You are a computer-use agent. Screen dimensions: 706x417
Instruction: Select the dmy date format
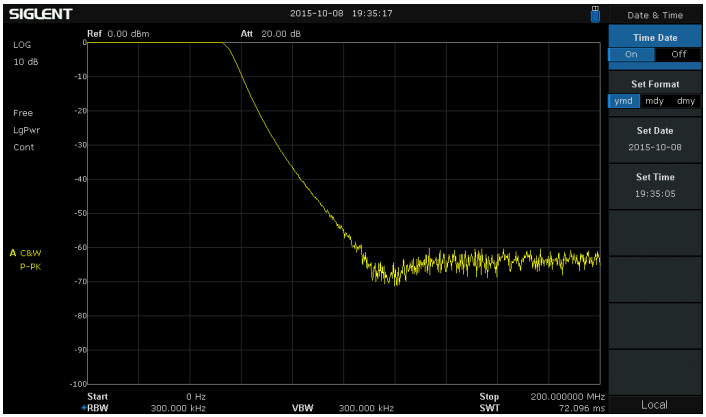click(685, 101)
